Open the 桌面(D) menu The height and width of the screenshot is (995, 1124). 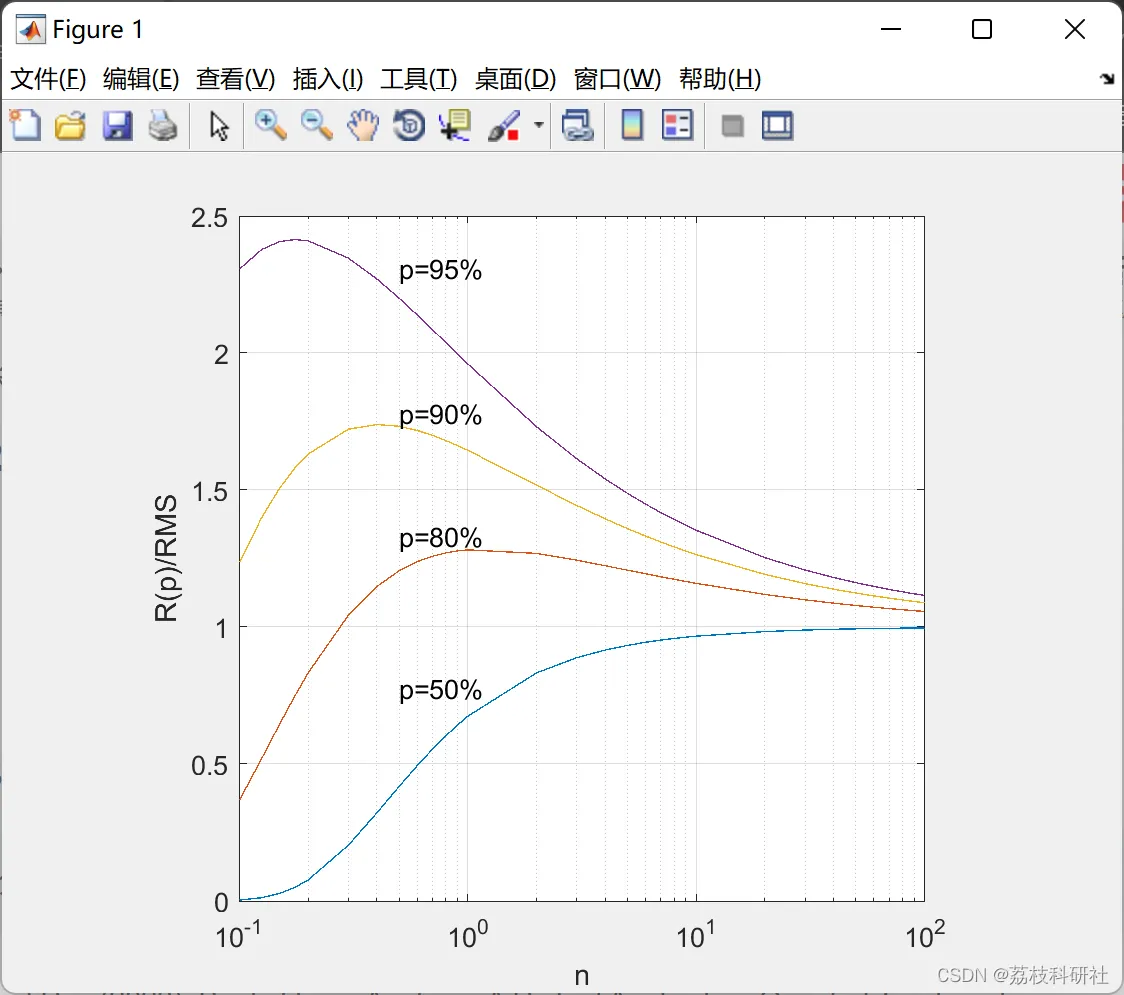pos(515,79)
